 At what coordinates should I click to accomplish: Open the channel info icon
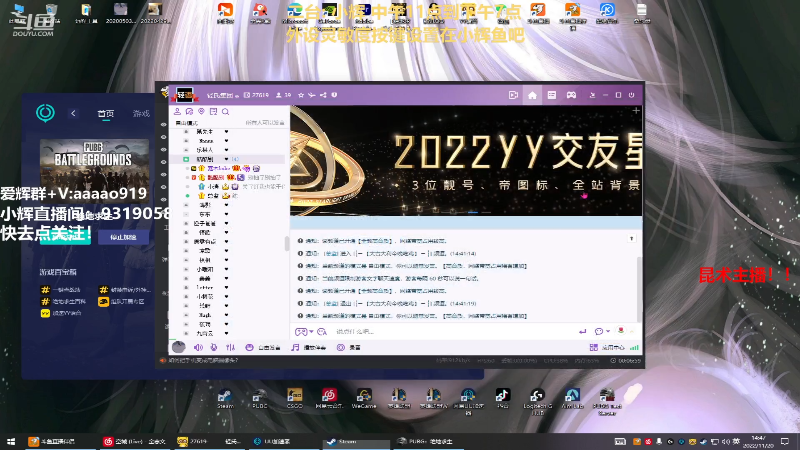pyautogui.click(x=334, y=95)
